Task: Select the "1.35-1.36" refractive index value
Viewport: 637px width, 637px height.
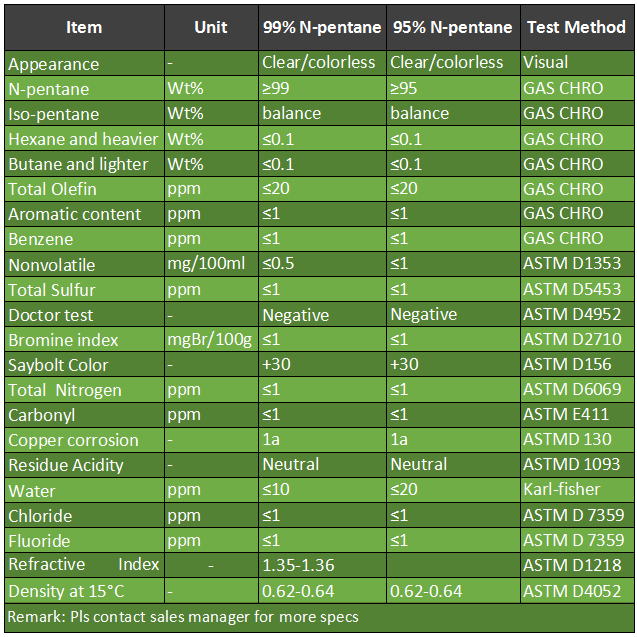Action: pos(299,565)
